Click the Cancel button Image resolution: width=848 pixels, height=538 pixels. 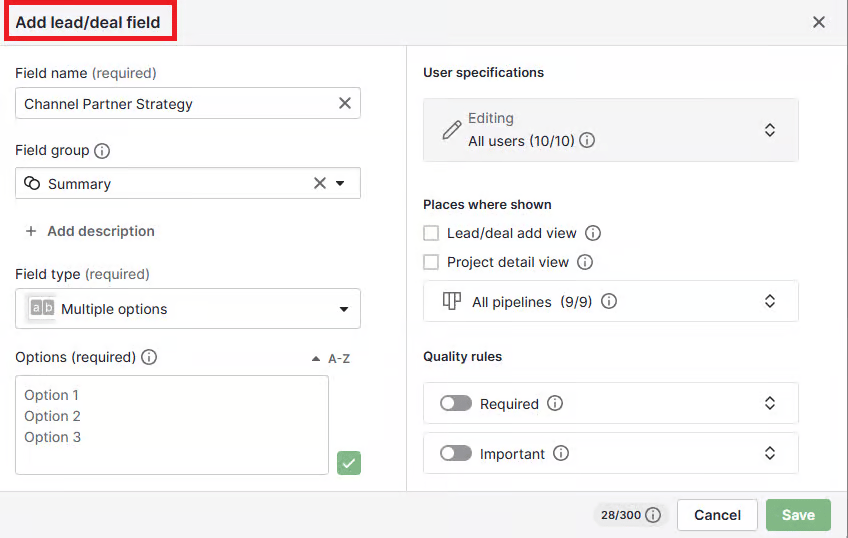[717, 515]
